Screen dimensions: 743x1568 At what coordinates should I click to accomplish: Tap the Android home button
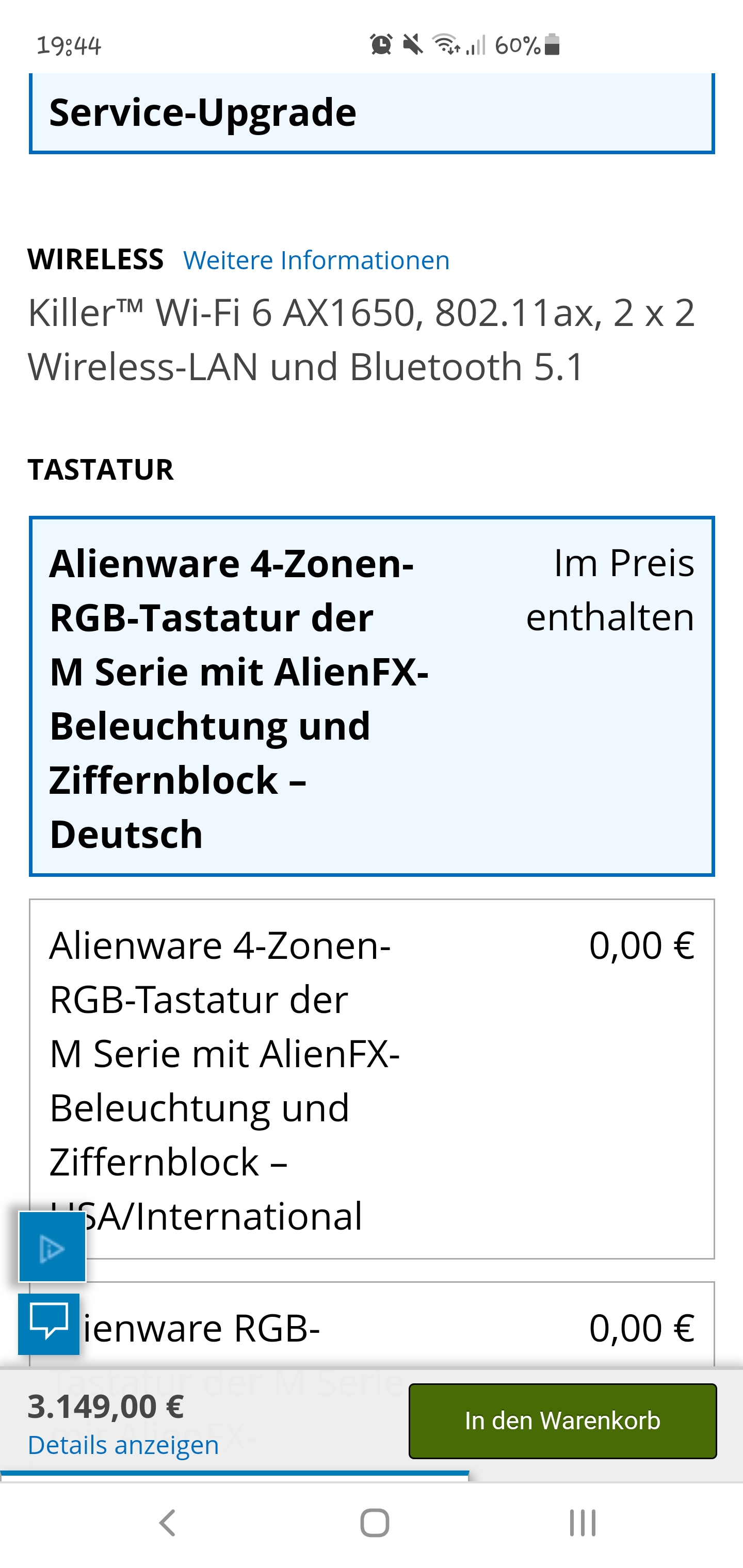[x=375, y=1523]
